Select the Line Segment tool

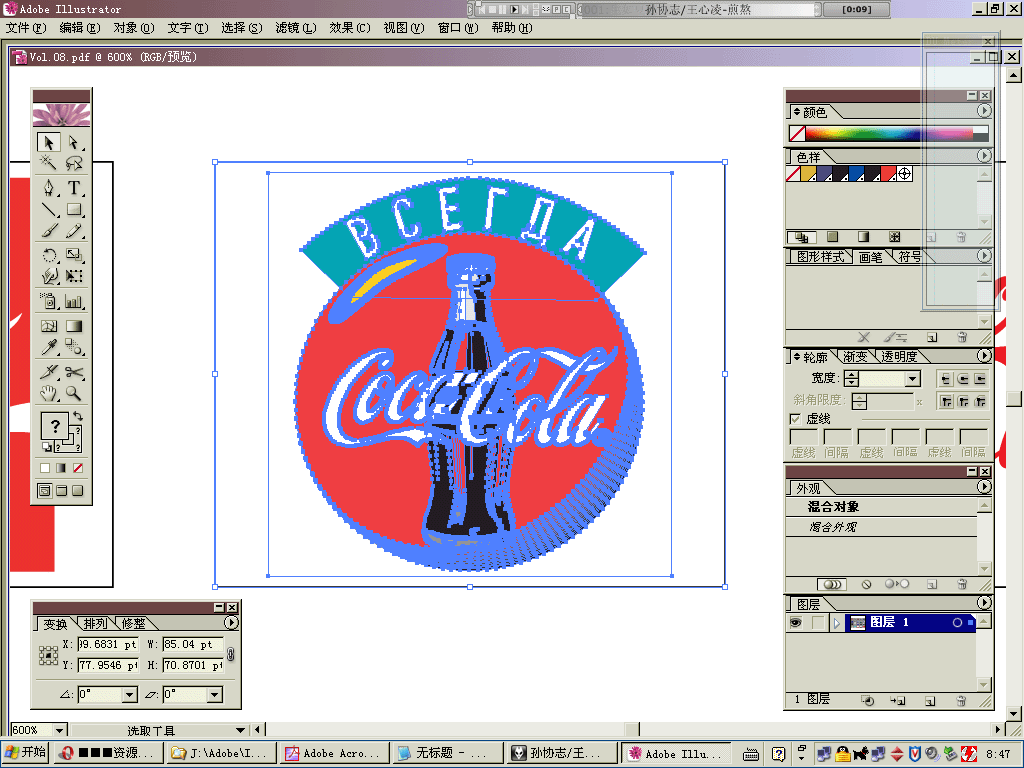[49, 209]
